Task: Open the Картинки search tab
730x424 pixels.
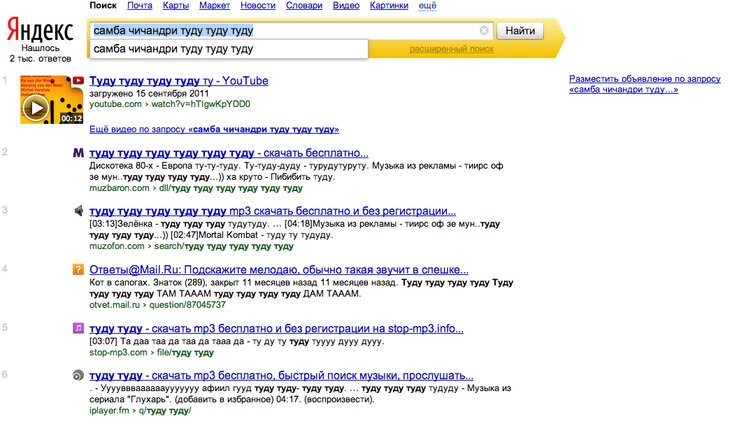Action: click(x=388, y=6)
